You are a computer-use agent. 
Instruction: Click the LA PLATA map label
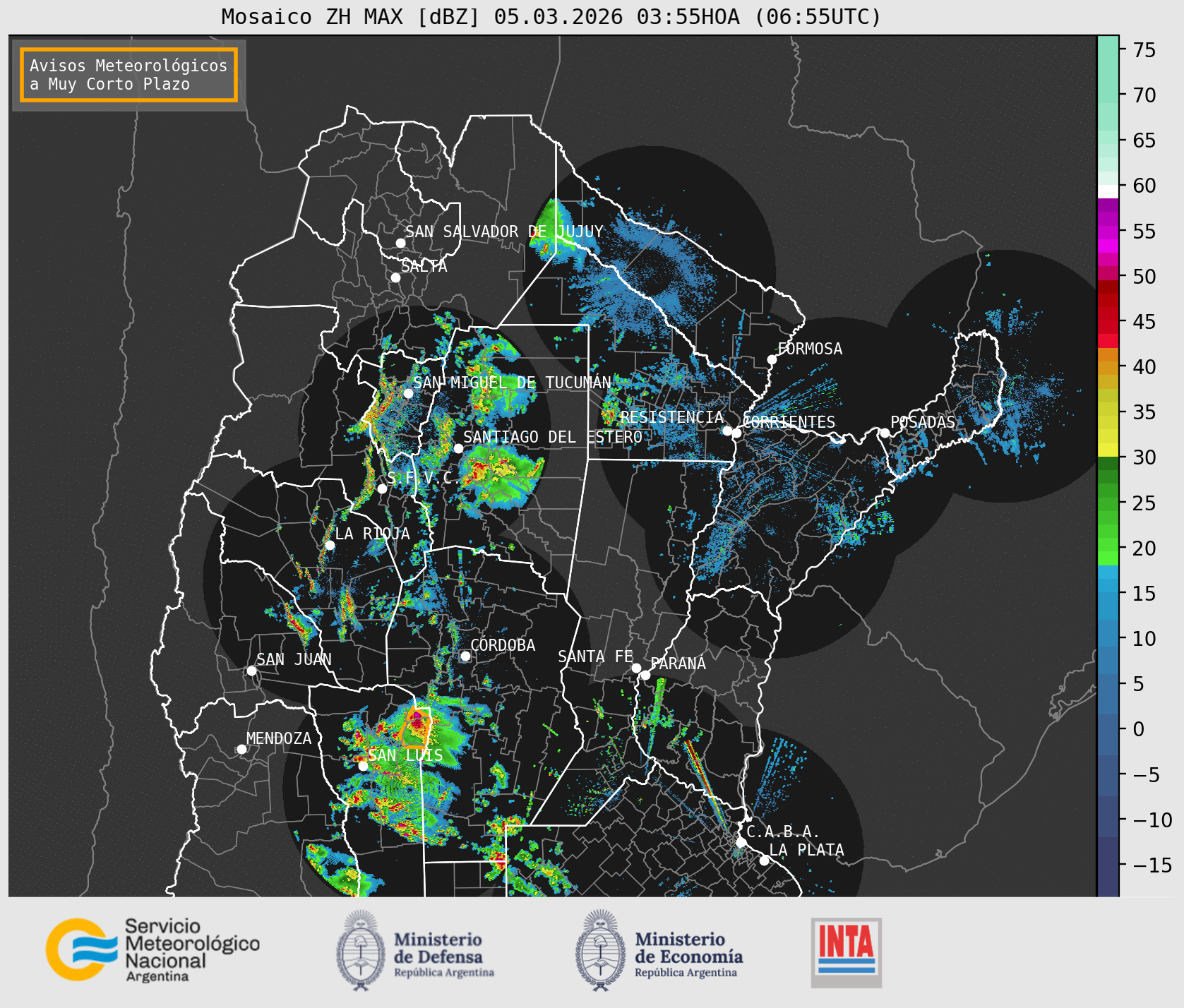pos(806,850)
